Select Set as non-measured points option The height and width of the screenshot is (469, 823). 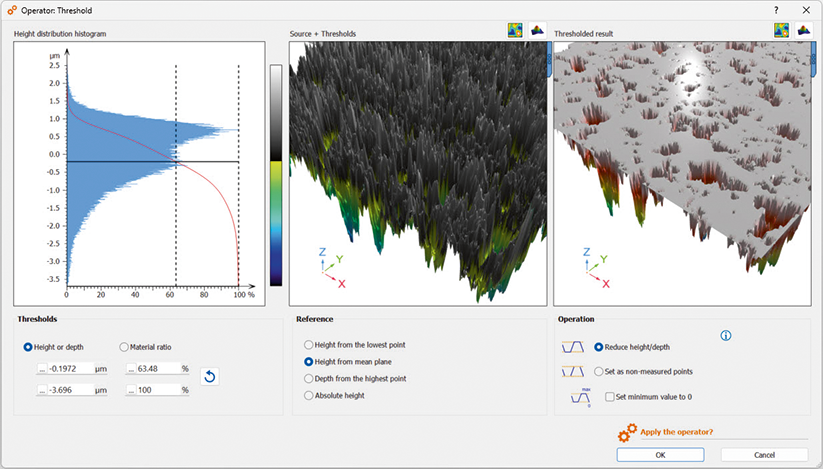(599, 371)
